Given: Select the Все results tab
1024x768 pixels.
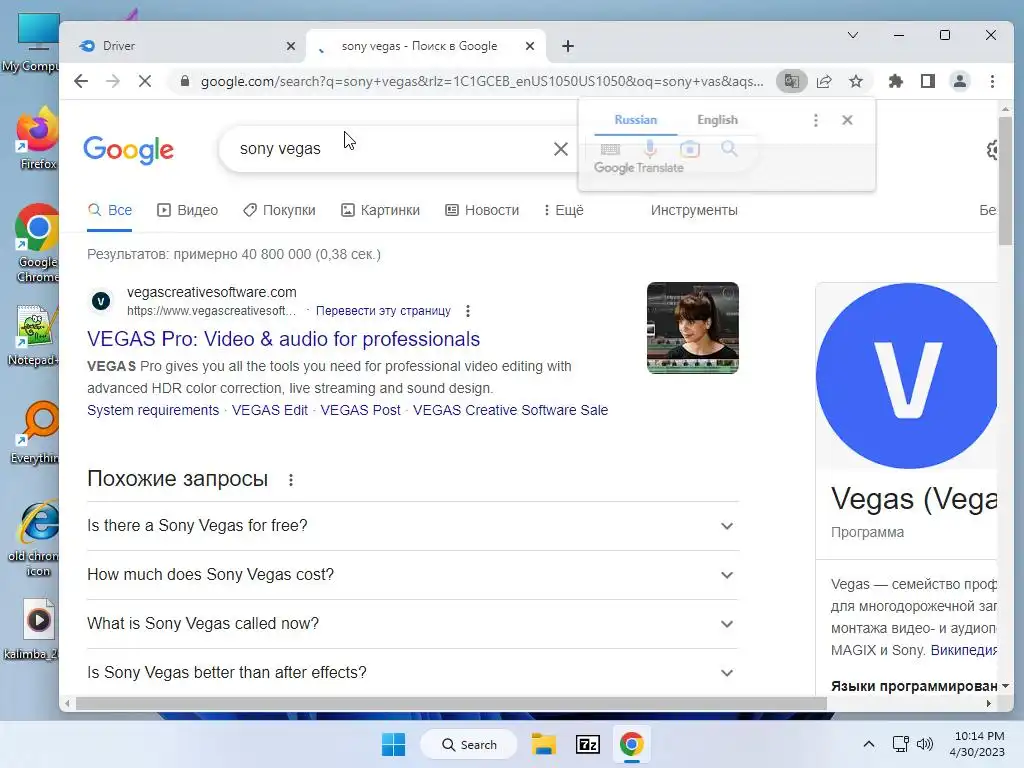Looking at the screenshot, I should click(110, 210).
